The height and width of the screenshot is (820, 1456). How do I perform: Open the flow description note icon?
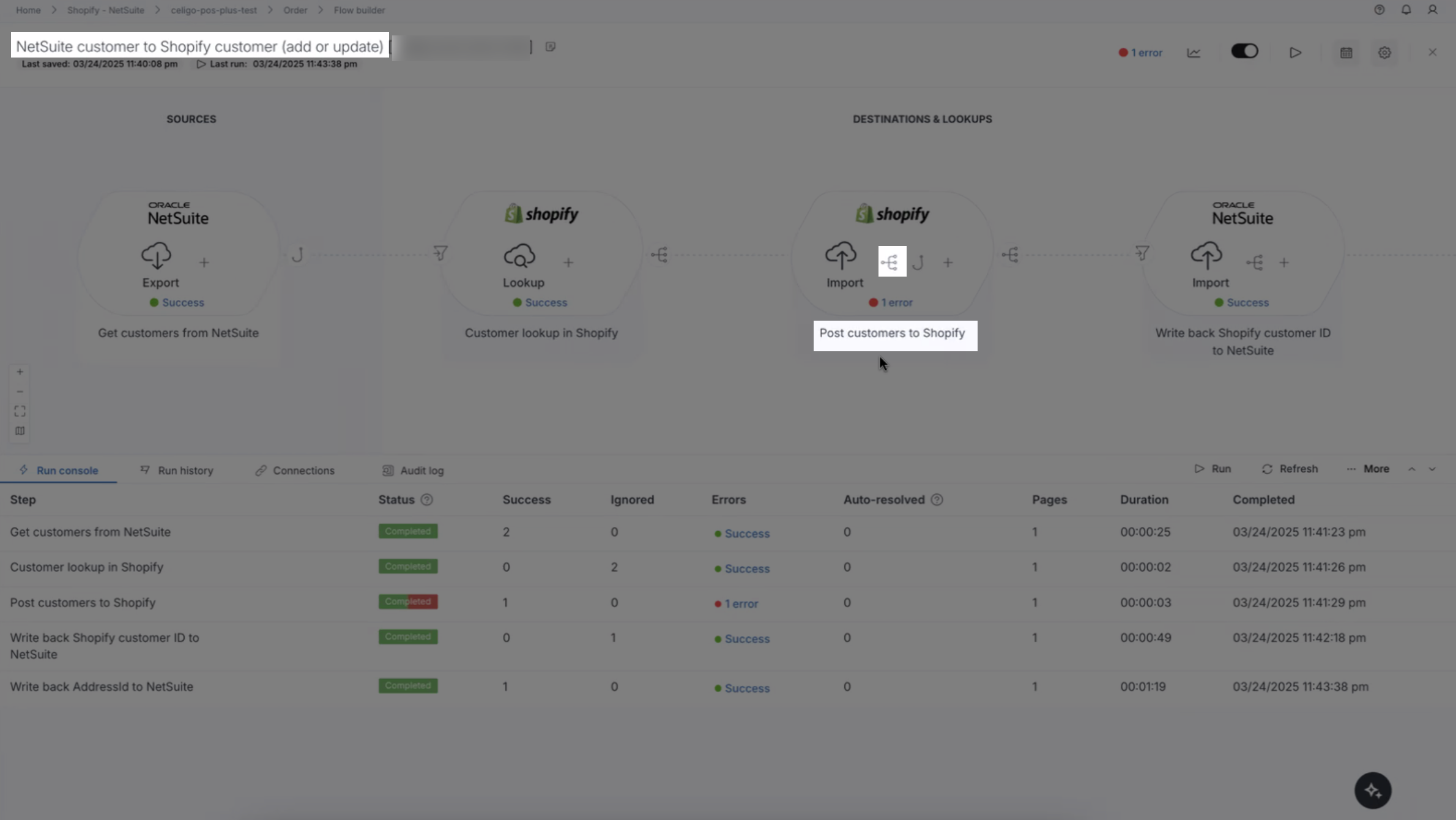(x=550, y=47)
